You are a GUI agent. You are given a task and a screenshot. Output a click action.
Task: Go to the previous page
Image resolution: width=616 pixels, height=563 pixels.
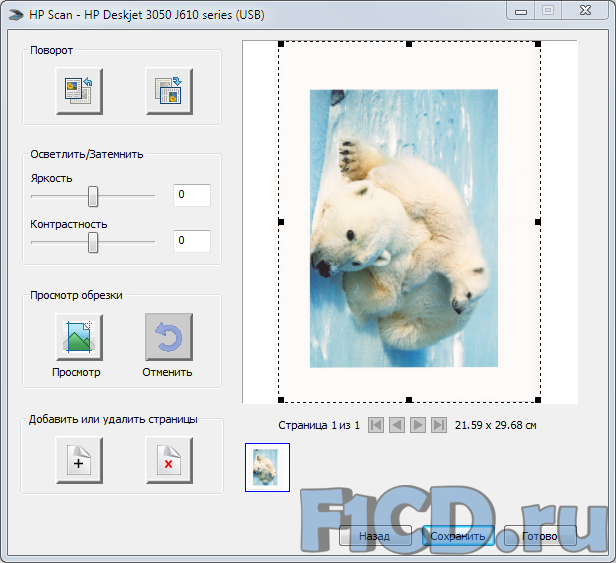point(397,425)
